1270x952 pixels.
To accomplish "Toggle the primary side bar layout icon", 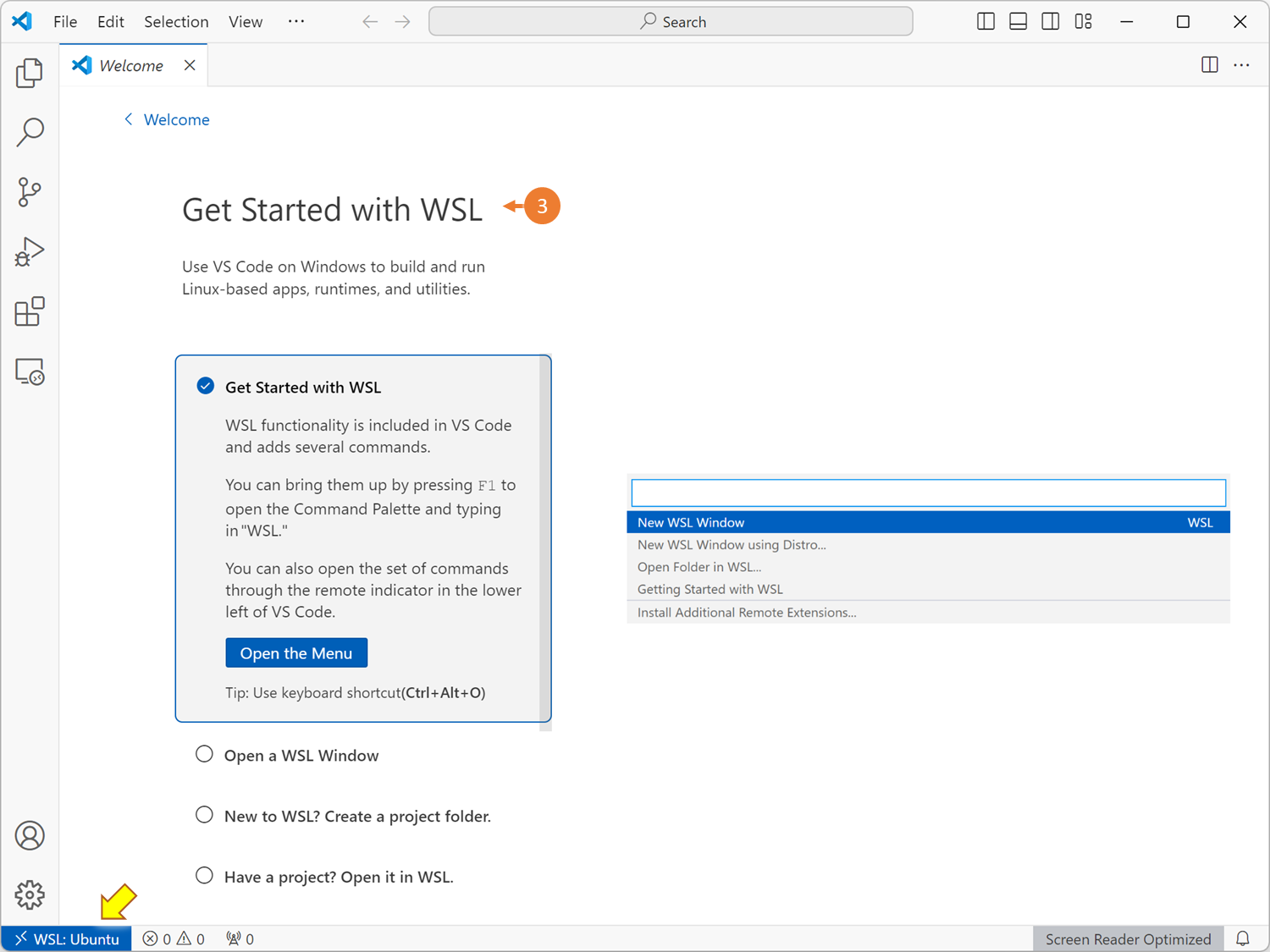I will [986, 21].
